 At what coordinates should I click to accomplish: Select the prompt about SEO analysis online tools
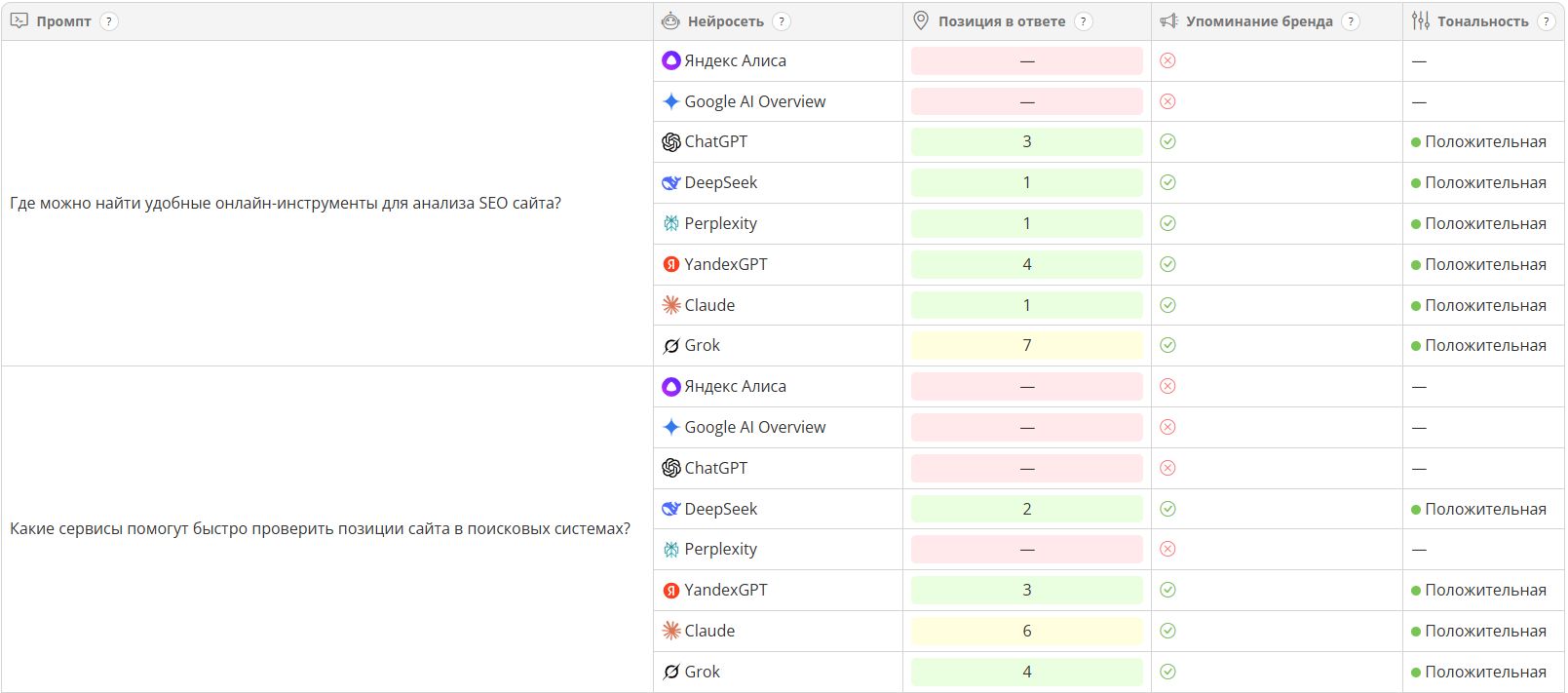pyautogui.click(x=286, y=204)
